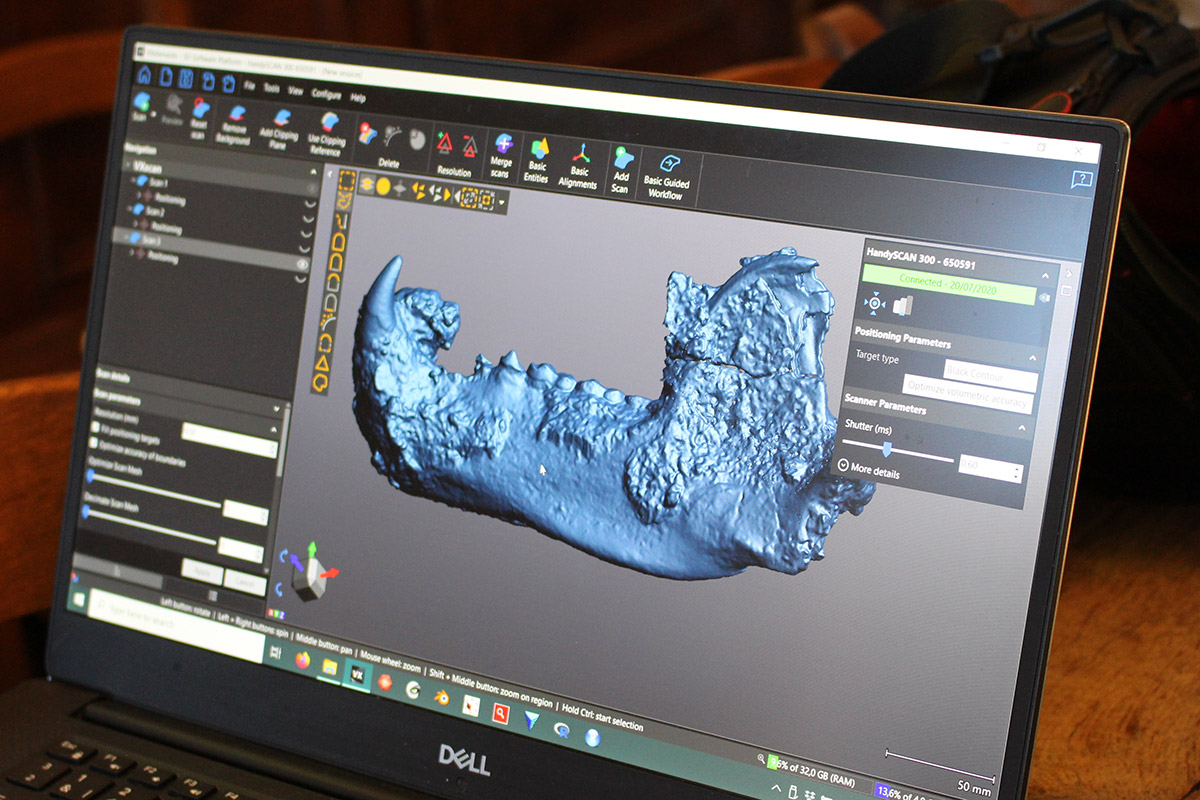
Task: Collapse the Positioning Parameters section
Action: click(x=1032, y=356)
